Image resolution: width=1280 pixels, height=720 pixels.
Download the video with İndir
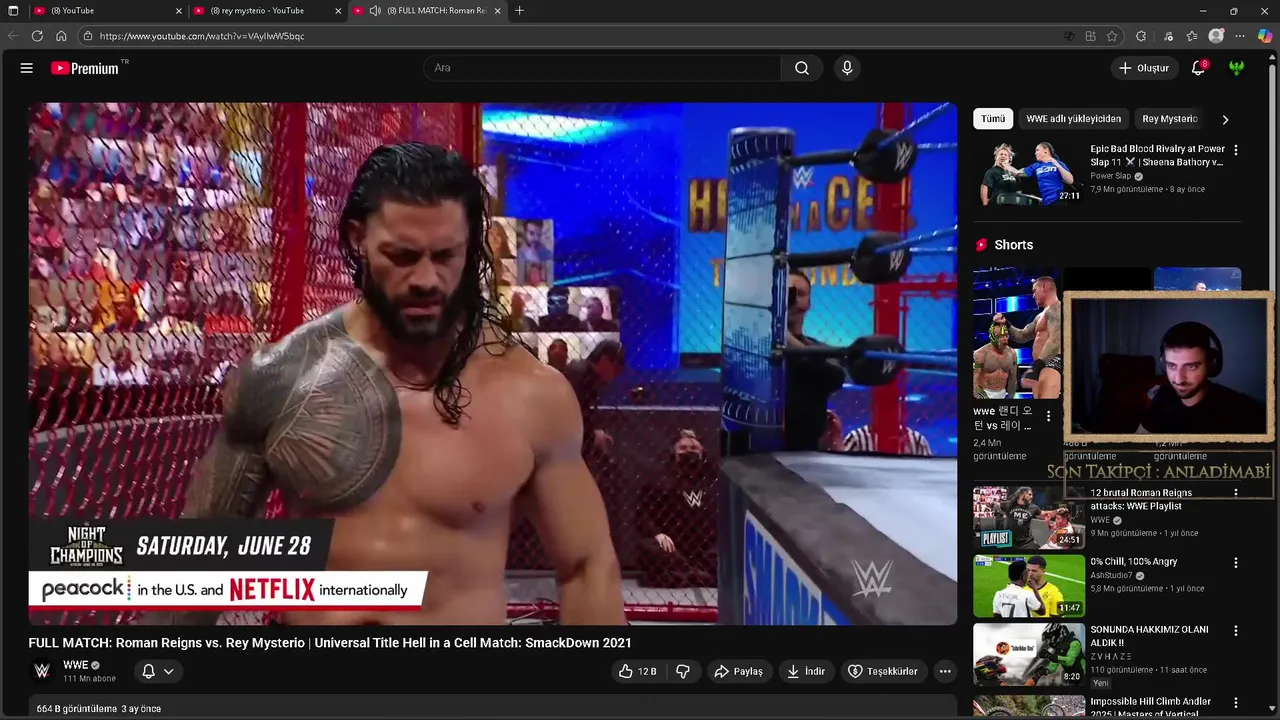tap(806, 671)
